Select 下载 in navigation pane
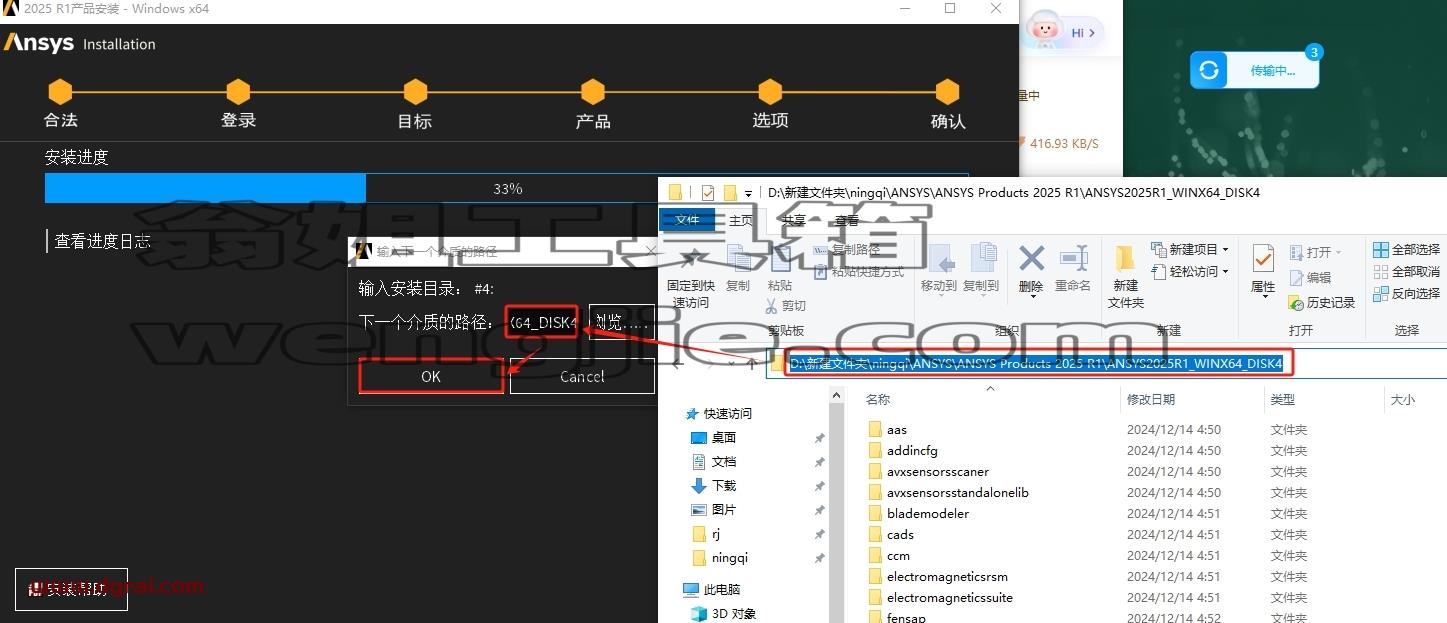 click(724, 485)
